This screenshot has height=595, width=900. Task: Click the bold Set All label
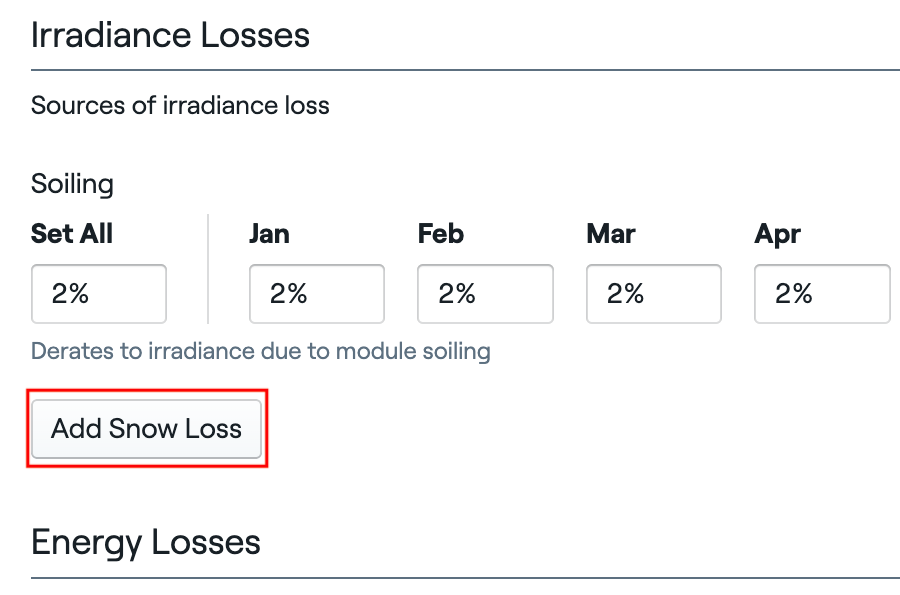[72, 234]
